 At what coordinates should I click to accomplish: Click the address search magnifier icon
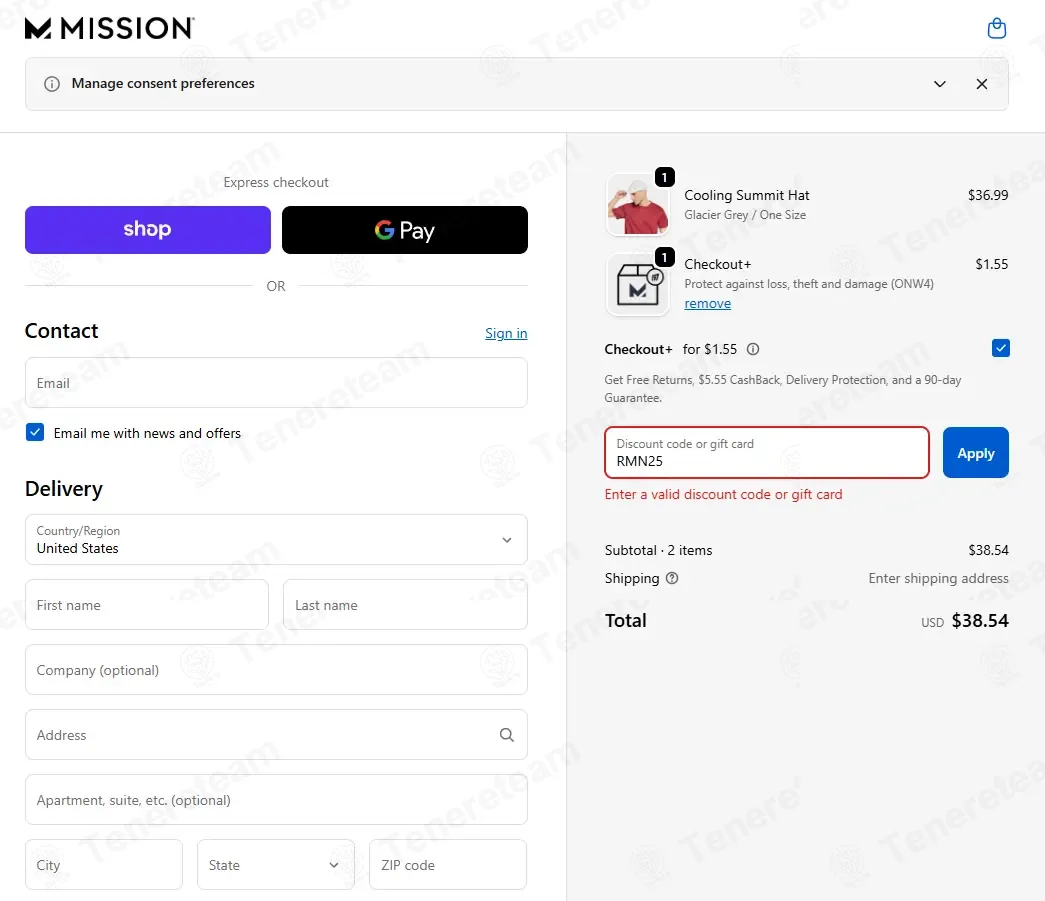pos(507,734)
